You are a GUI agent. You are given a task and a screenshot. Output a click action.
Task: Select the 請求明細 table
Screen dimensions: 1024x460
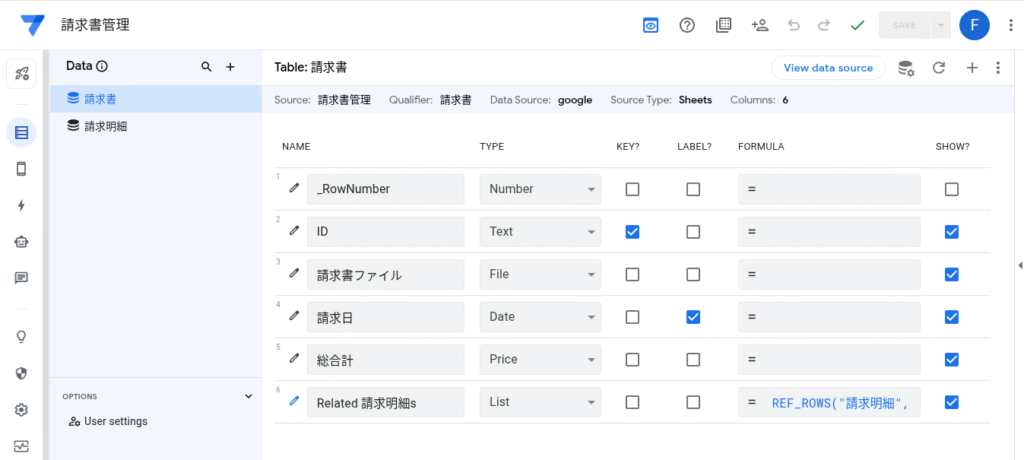click(105, 126)
